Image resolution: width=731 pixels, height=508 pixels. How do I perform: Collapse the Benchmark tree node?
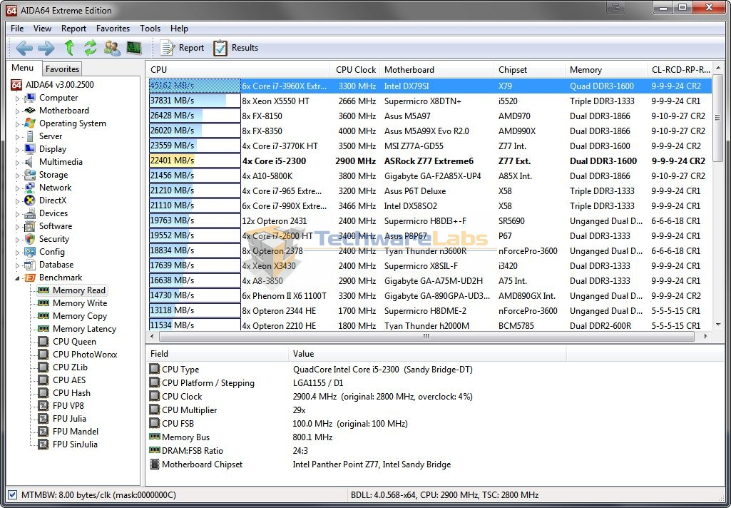coord(17,278)
